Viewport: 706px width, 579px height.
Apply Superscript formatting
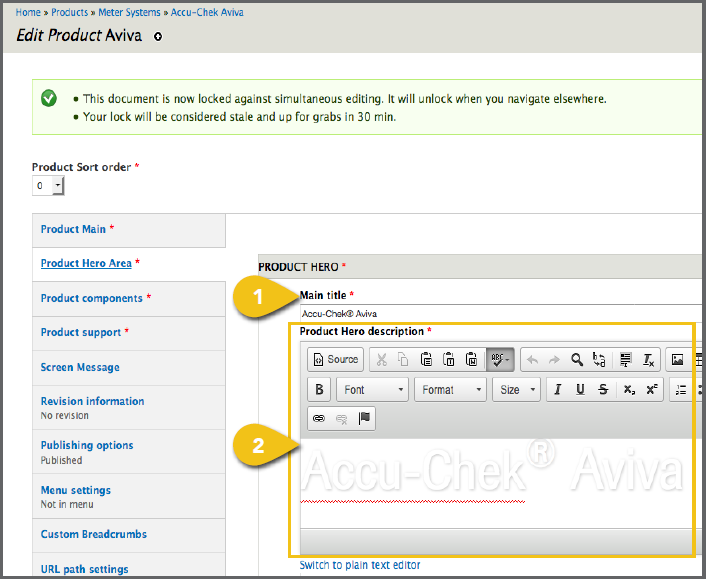coord(652,389)
